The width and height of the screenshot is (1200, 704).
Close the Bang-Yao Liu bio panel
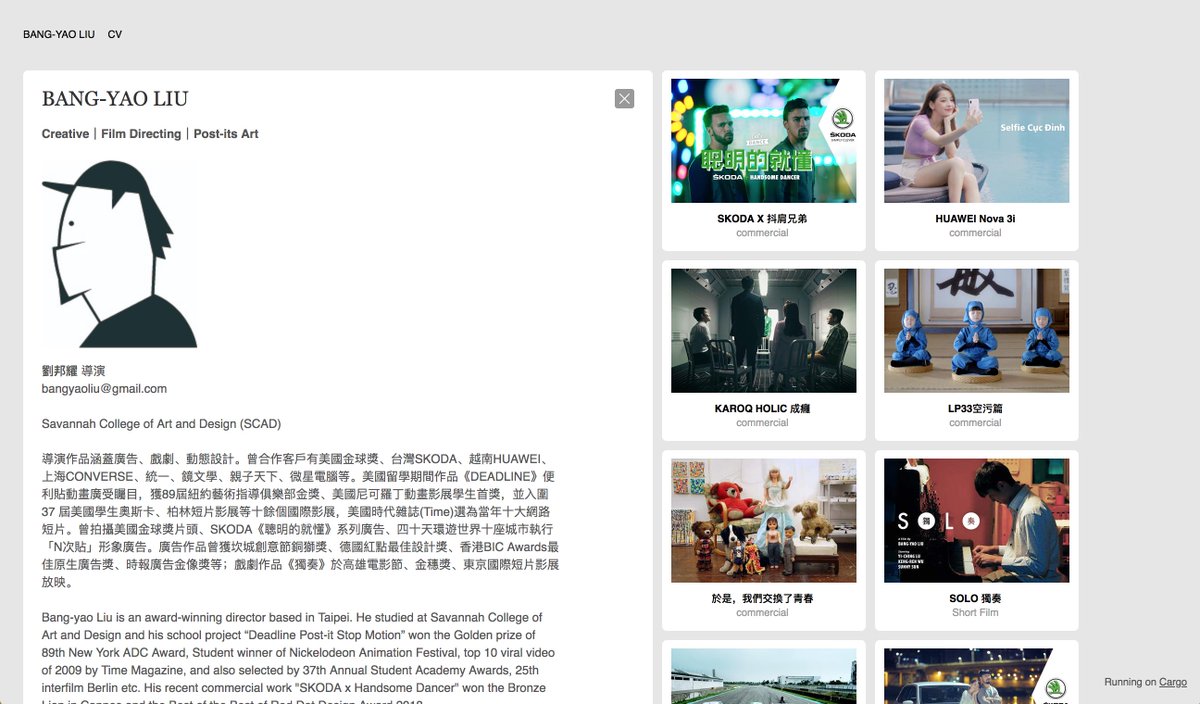pos(624,98)
